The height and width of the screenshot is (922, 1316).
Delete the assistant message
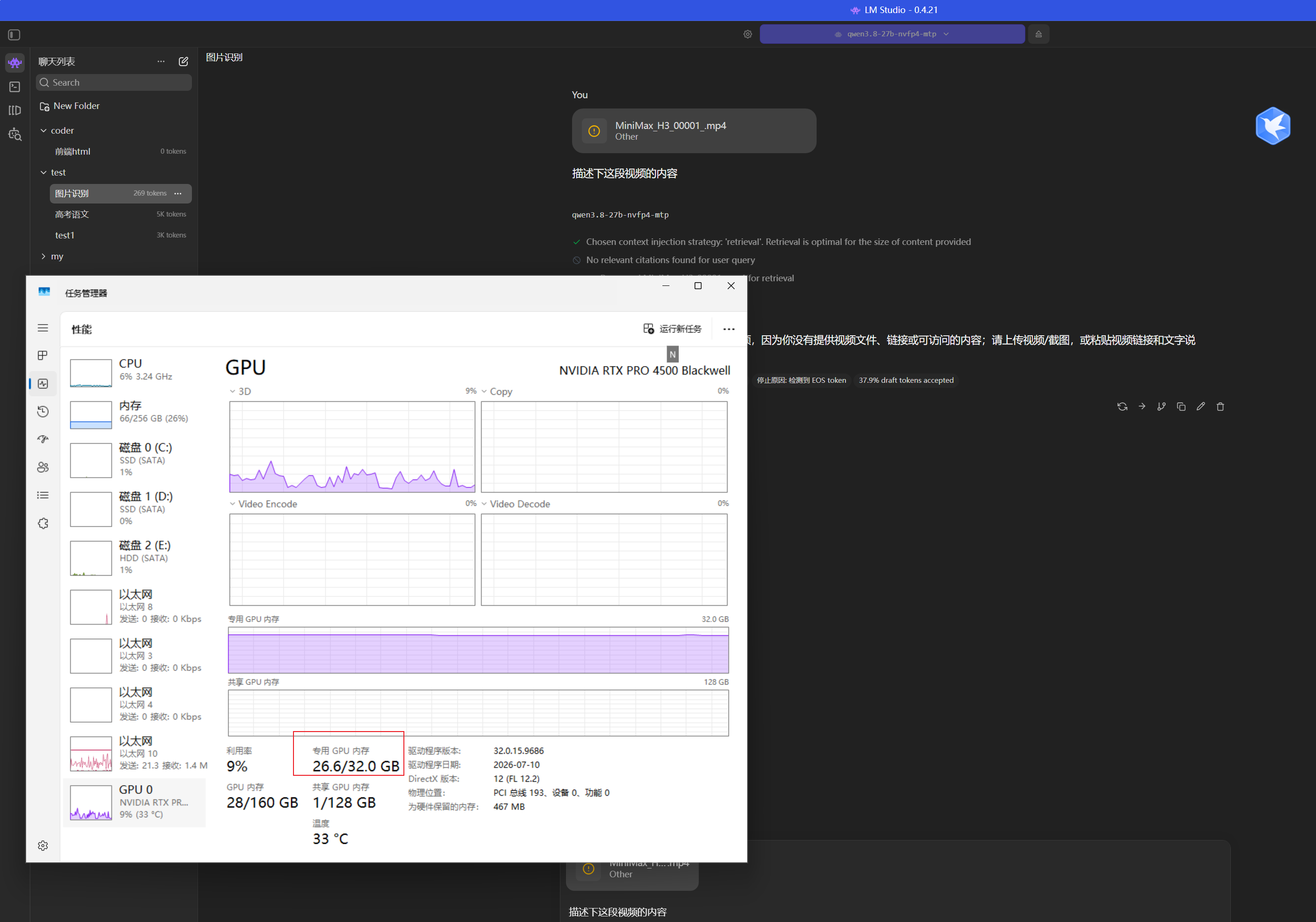(1221, 406)
